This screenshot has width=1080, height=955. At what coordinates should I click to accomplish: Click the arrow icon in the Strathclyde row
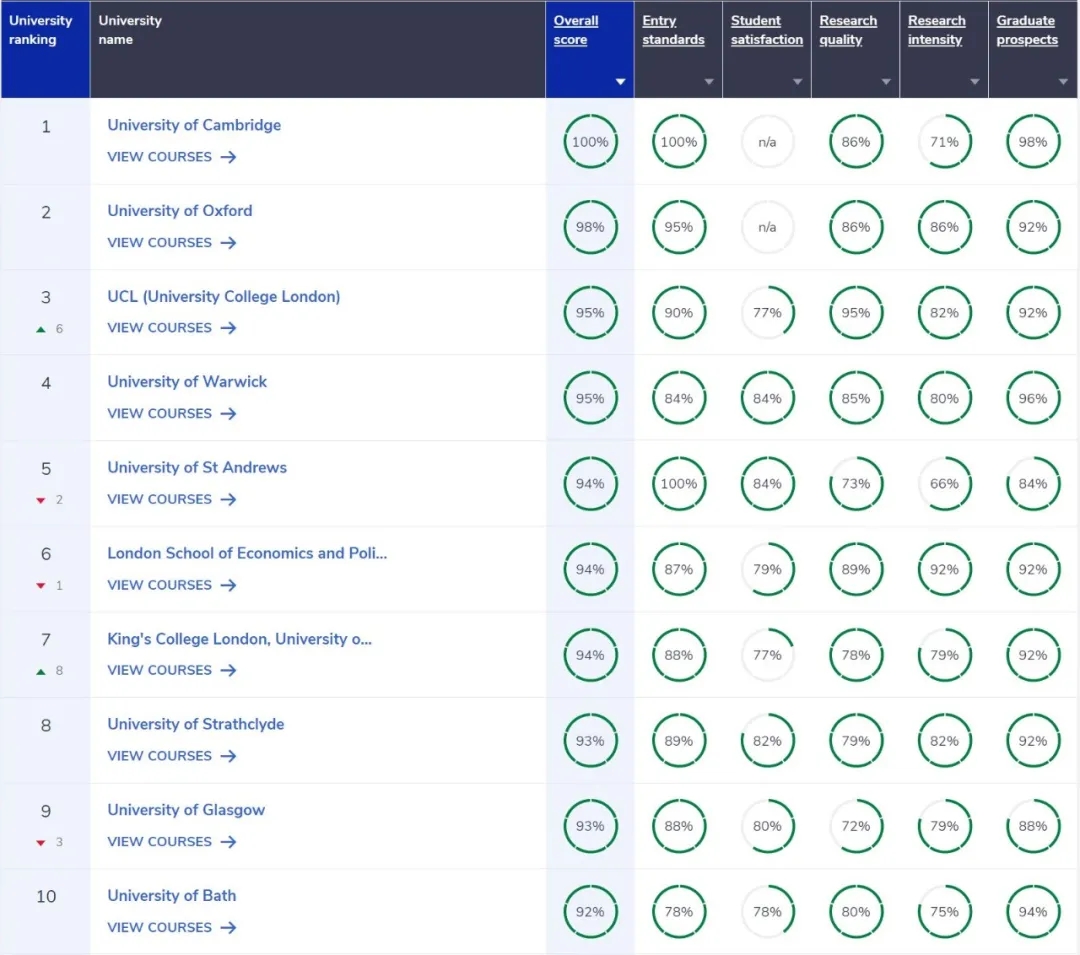228,757
